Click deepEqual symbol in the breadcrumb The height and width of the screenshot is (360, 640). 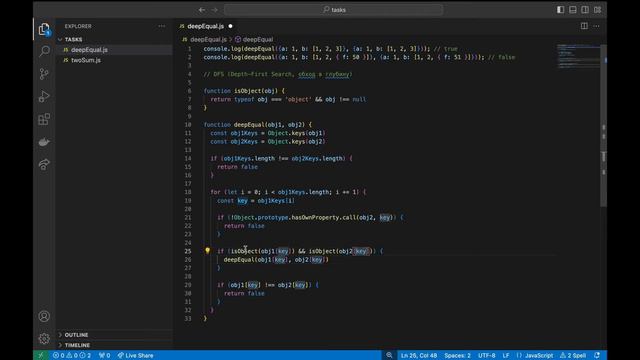point(258,40)
